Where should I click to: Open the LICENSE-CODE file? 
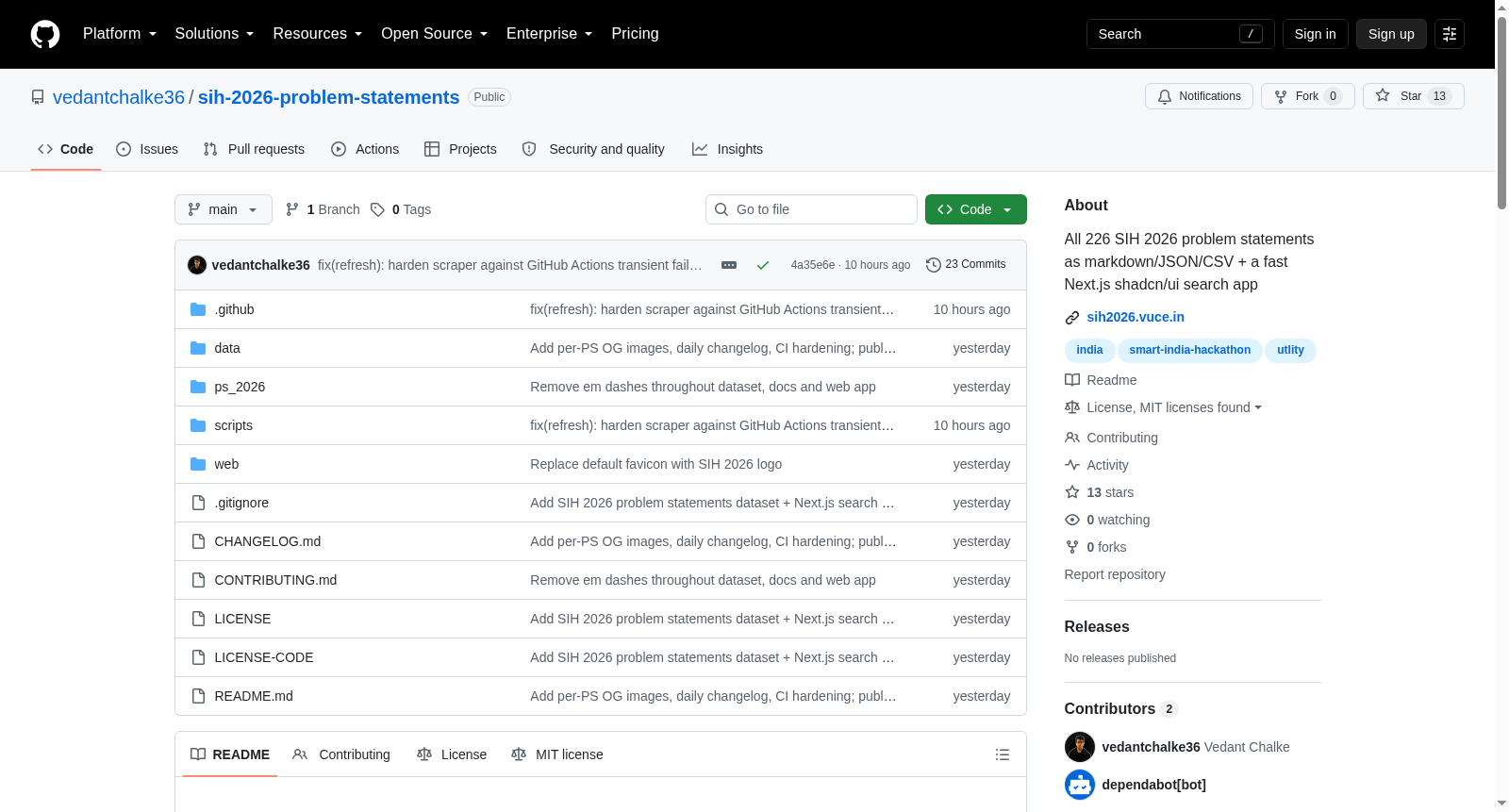(264, 657)
